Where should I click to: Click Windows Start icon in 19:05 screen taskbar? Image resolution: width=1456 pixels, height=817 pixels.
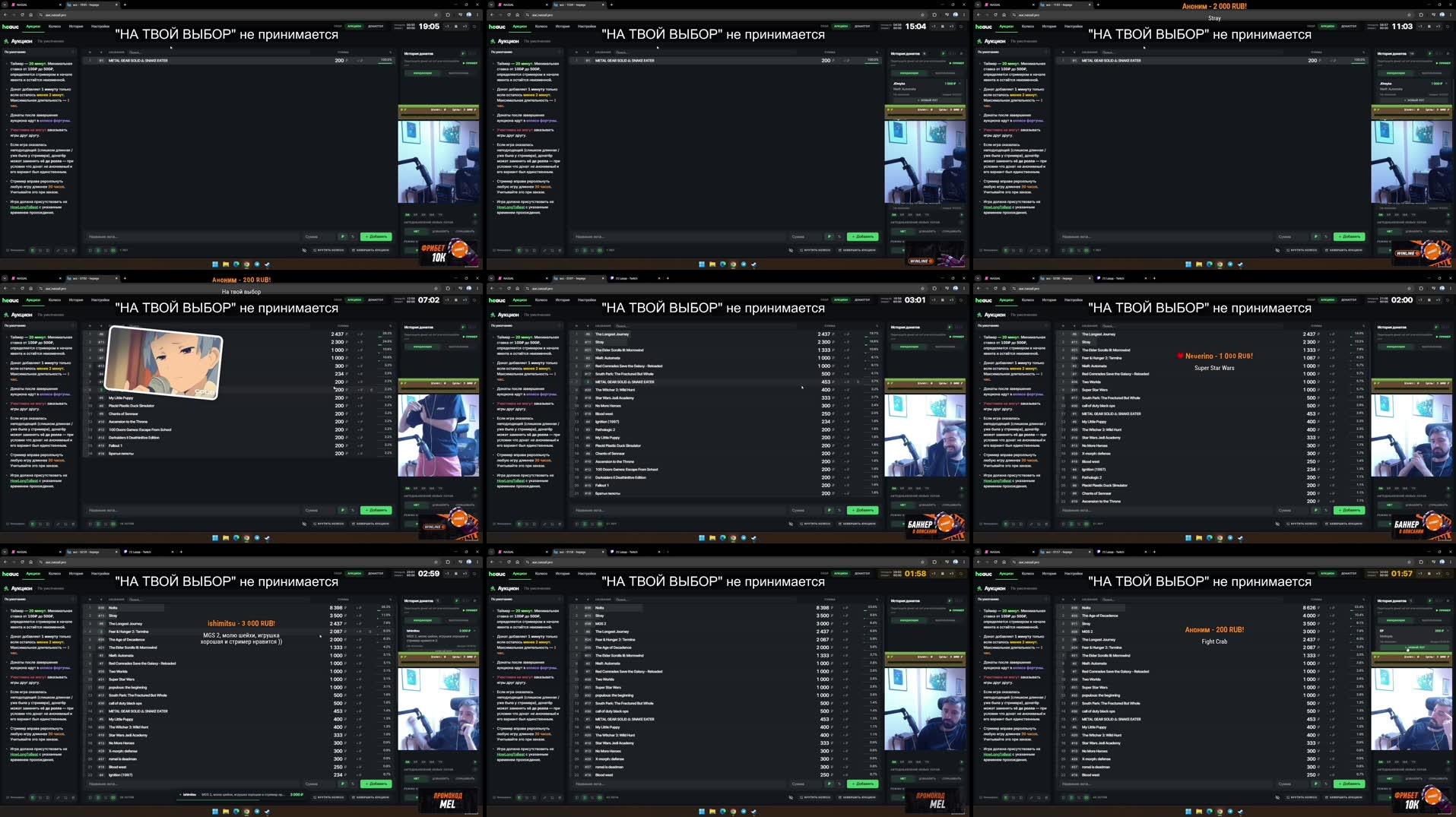click(x=215, y=264)
